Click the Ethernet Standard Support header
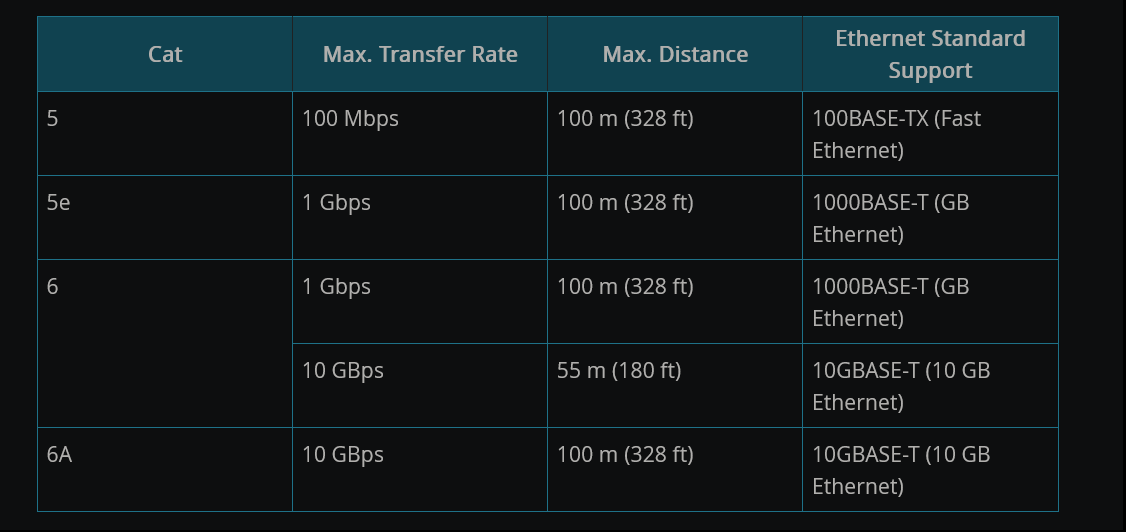 (930, 54)
